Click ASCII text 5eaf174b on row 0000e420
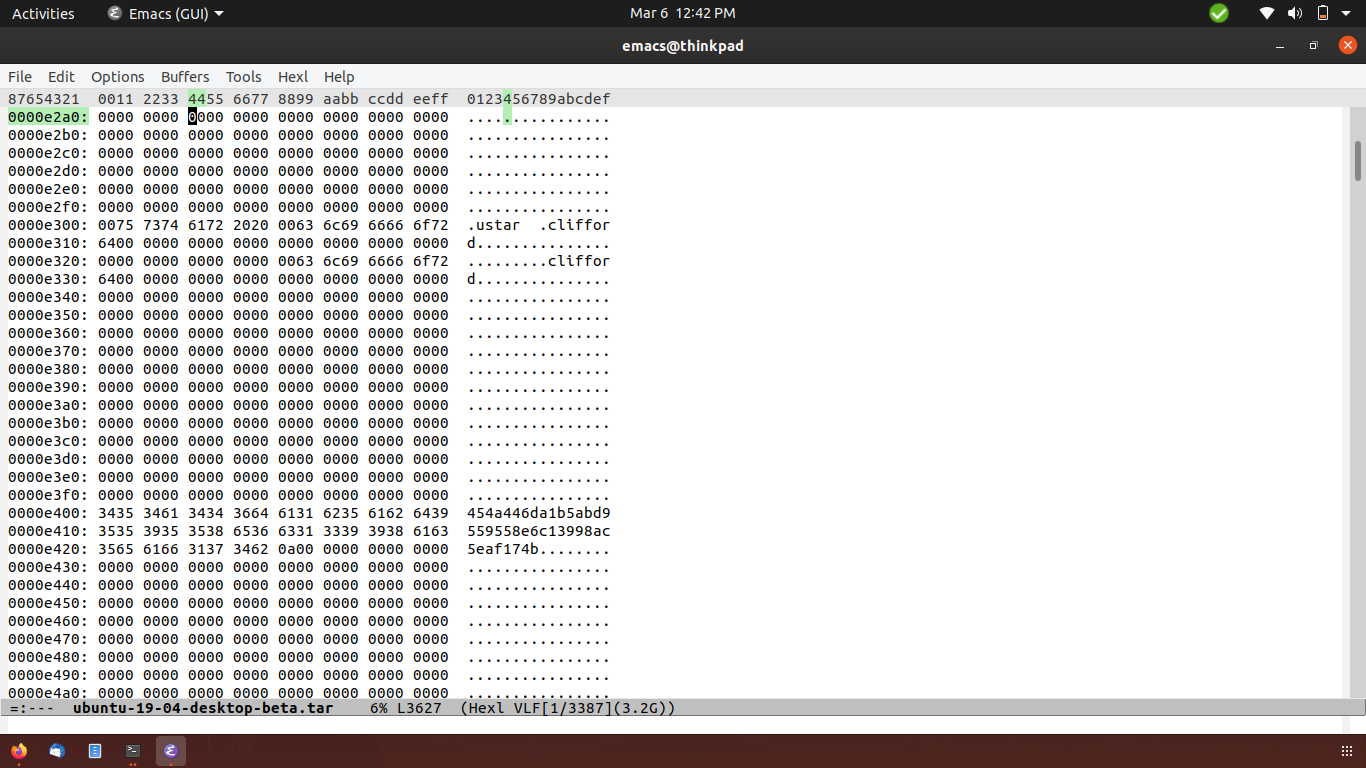 503,549
